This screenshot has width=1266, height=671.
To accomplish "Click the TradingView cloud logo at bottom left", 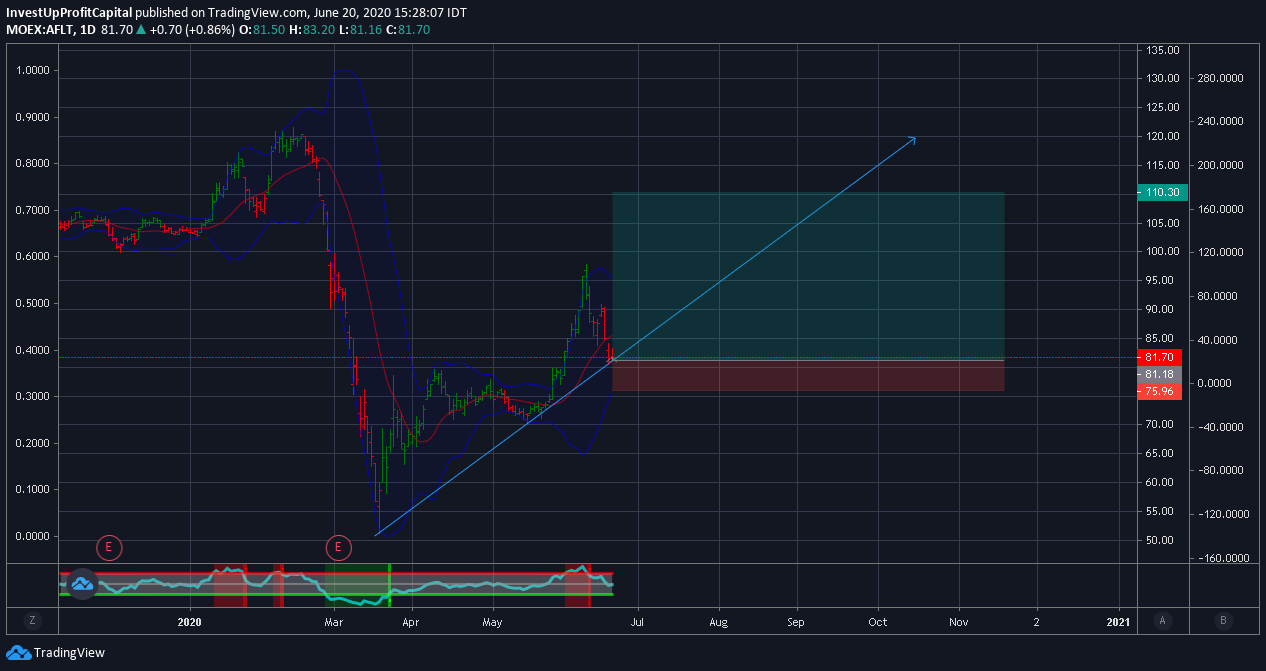I will [18, 653].
